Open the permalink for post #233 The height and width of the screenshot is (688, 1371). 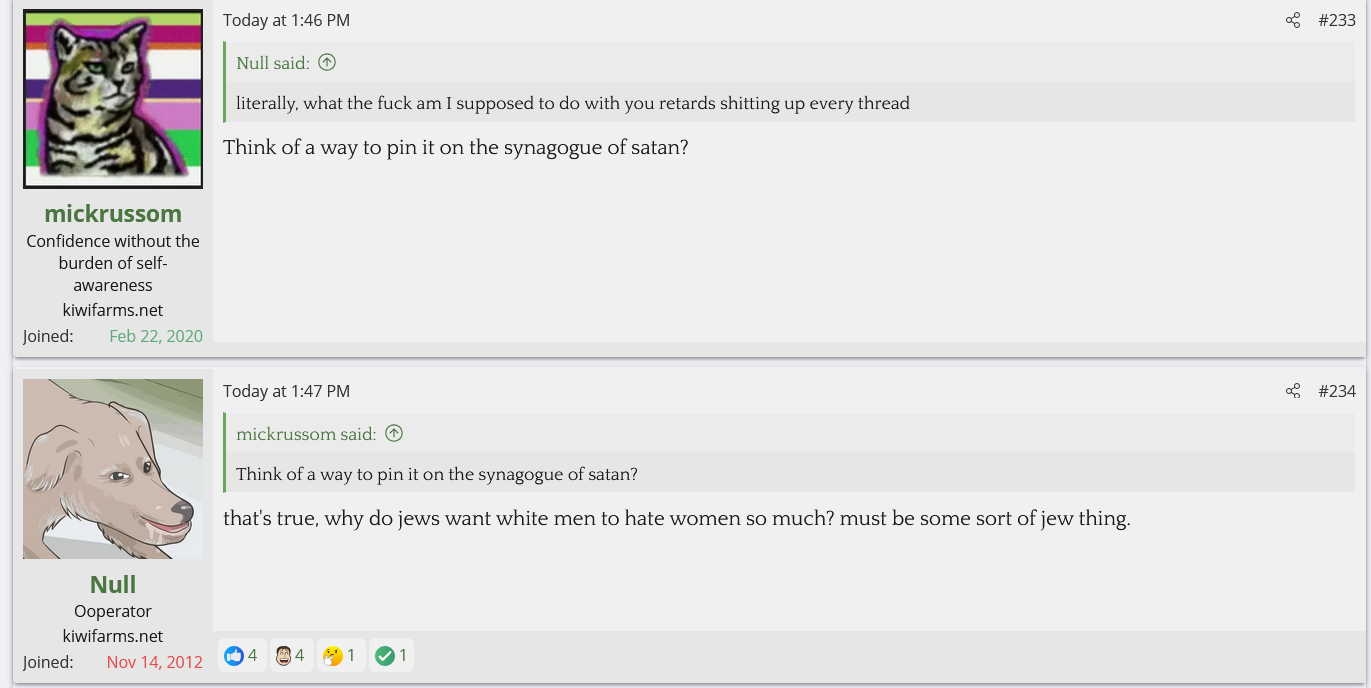click(x=1336, y=20)
